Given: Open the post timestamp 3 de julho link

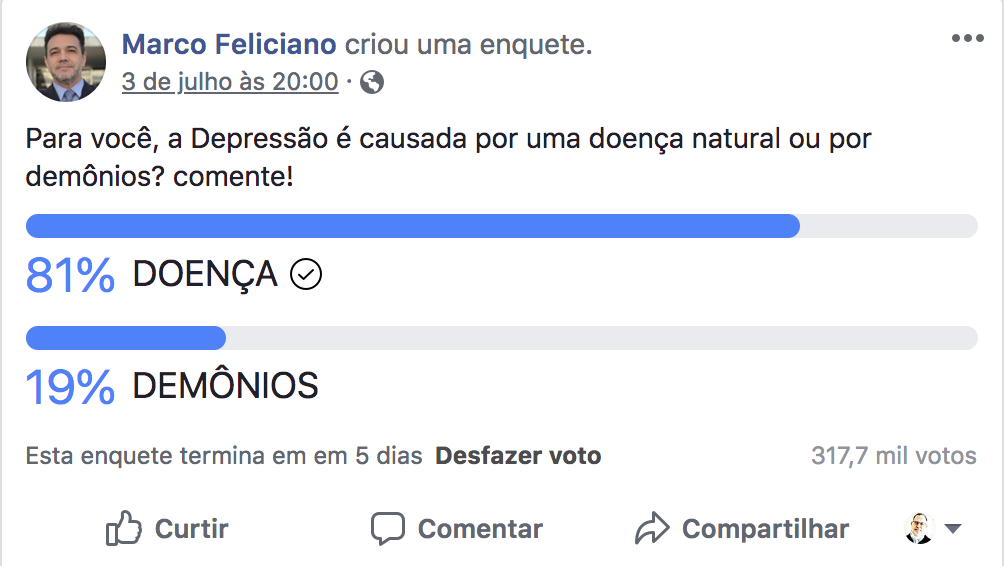Looking at the screenshot, I should [x=230, y=82].
